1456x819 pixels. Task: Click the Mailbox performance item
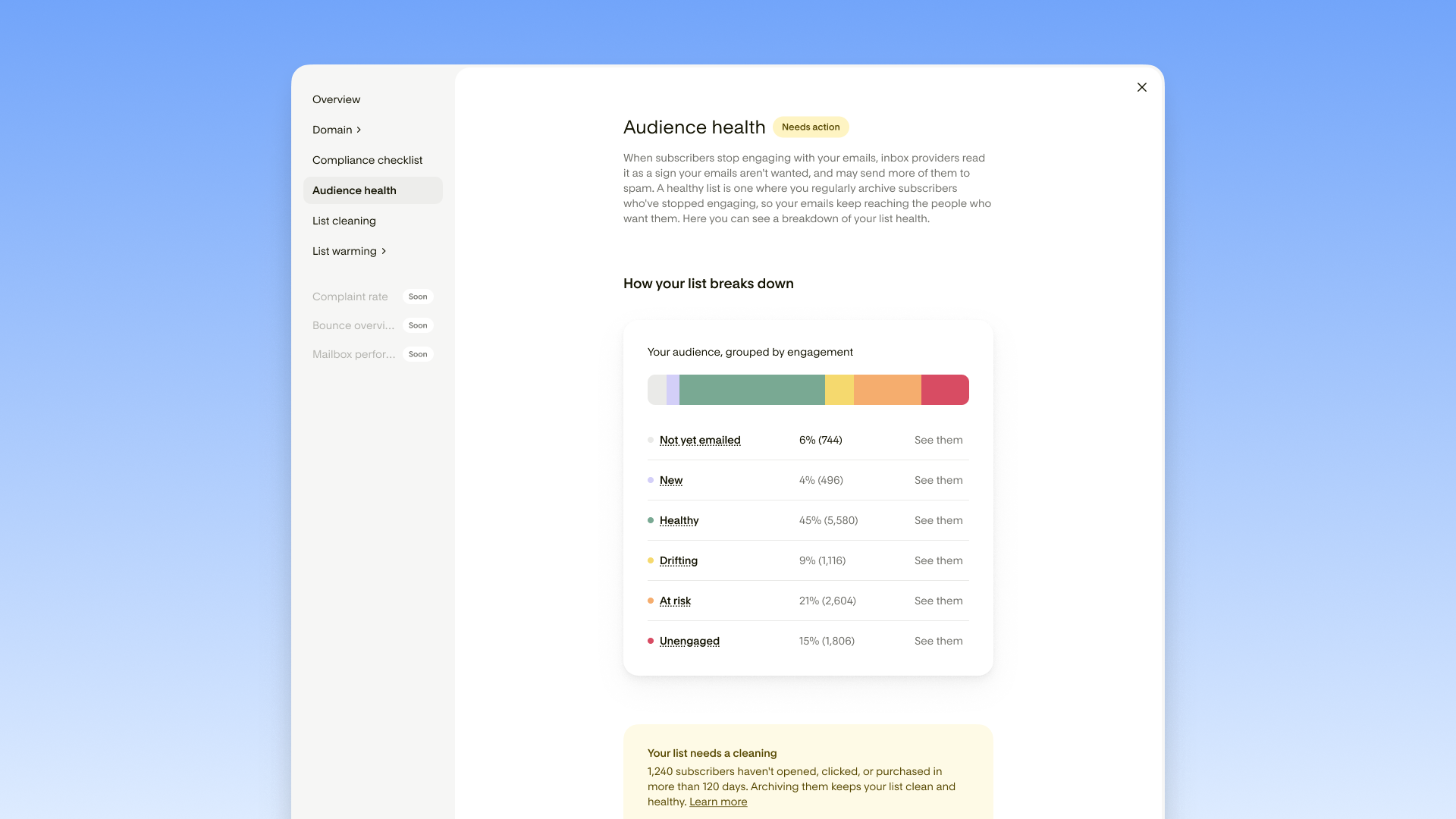point(353,354)
